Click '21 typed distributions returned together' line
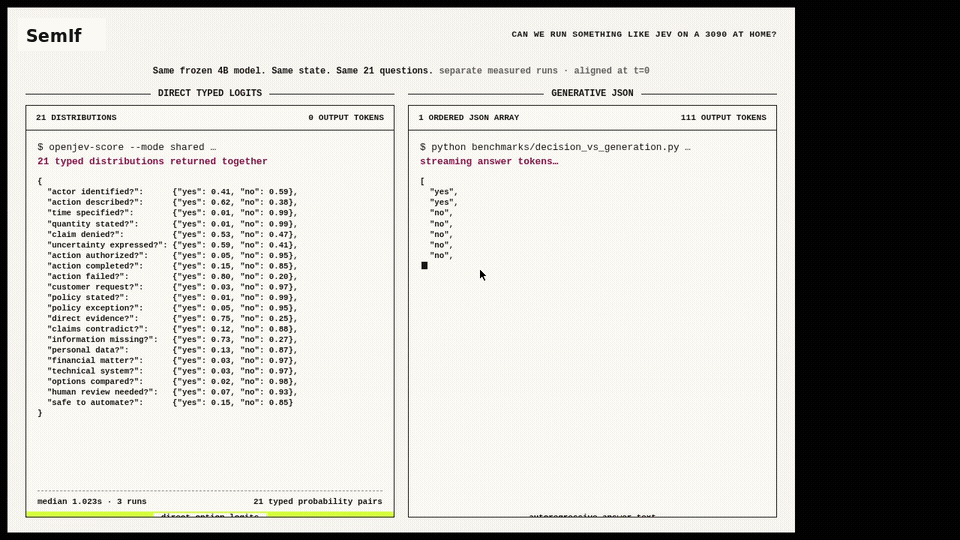Image resolution: width=960 pixels, height=540 pixels. (x=152, y=161)
